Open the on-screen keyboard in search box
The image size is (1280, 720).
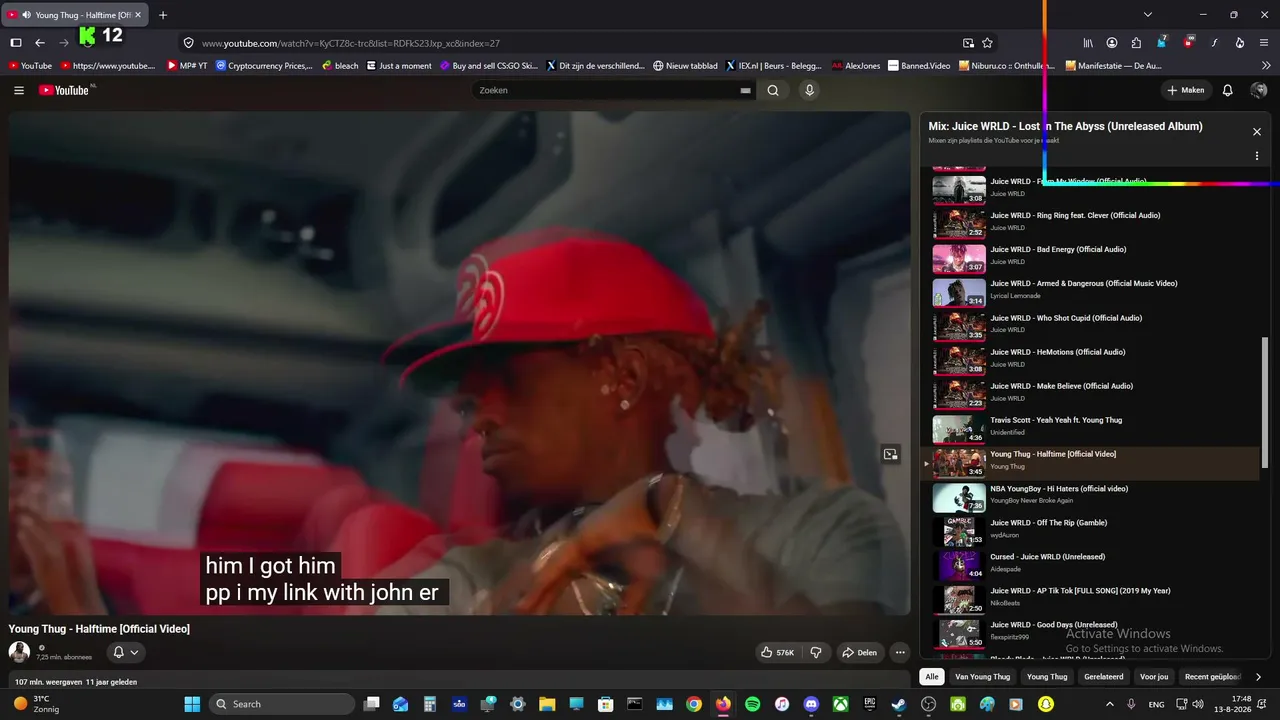(x=745, y=90)
